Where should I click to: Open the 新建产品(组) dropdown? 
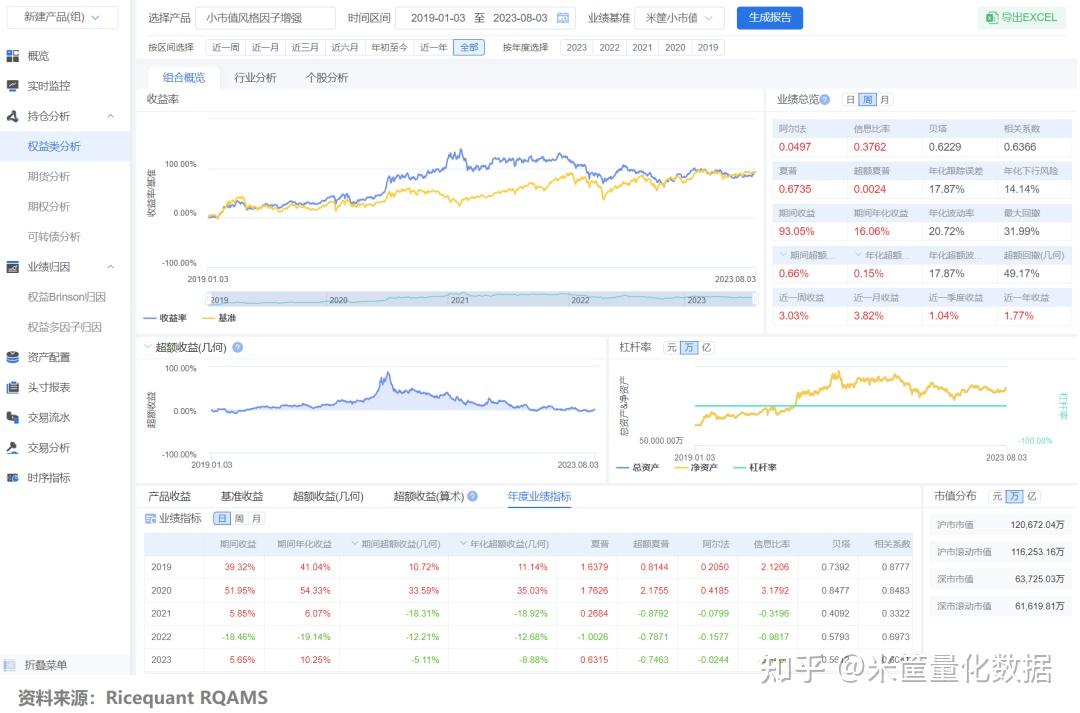[60, 17]
